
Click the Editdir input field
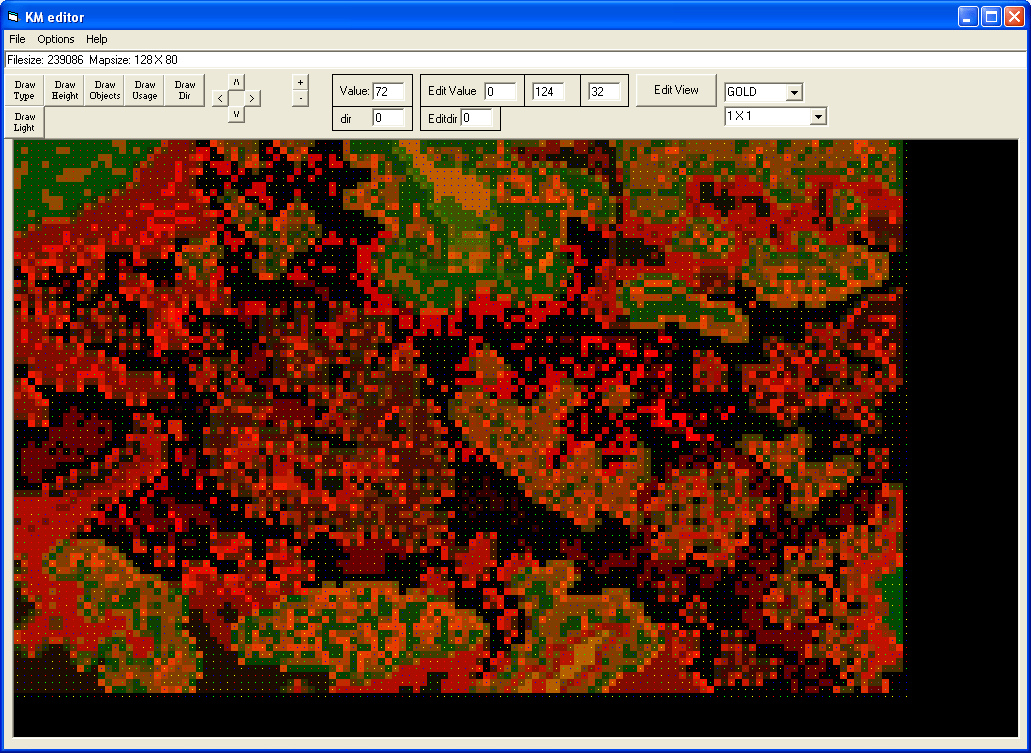[x=476, y=118]
